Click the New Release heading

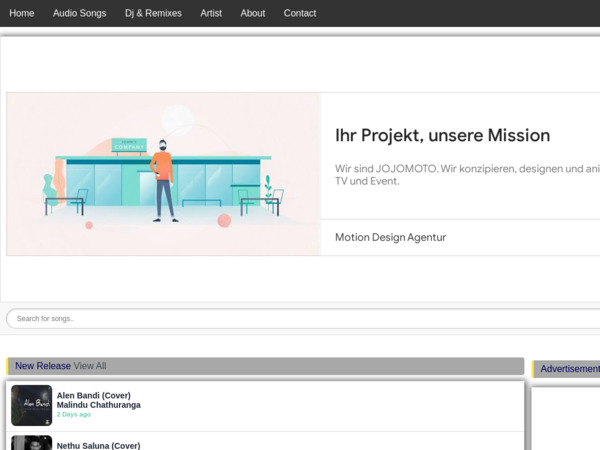43,366
